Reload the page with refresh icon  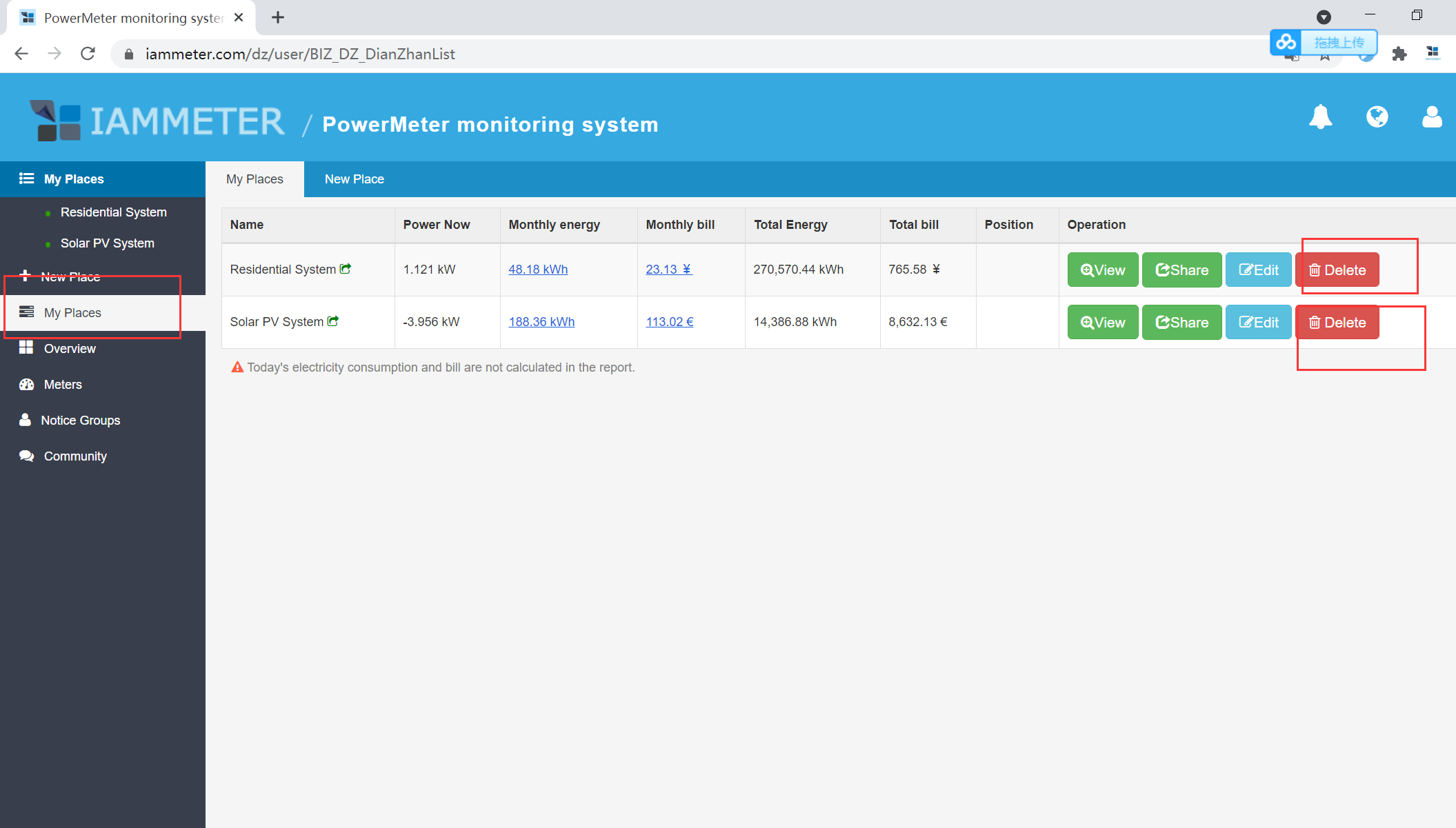(x=88, y=54)
